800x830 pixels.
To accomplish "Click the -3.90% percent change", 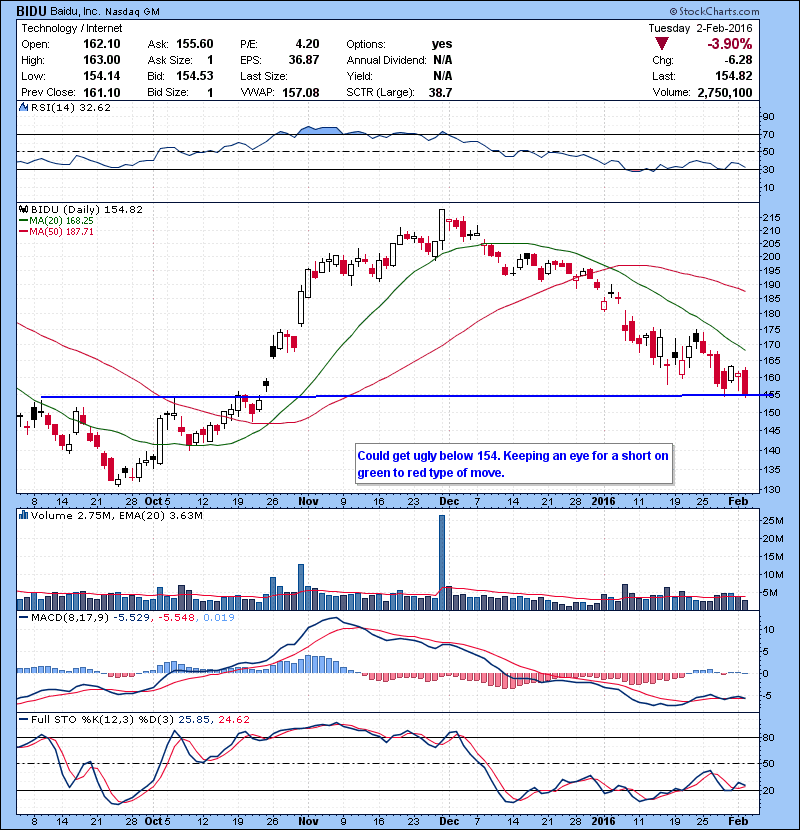I will click(x=730, y=44).
